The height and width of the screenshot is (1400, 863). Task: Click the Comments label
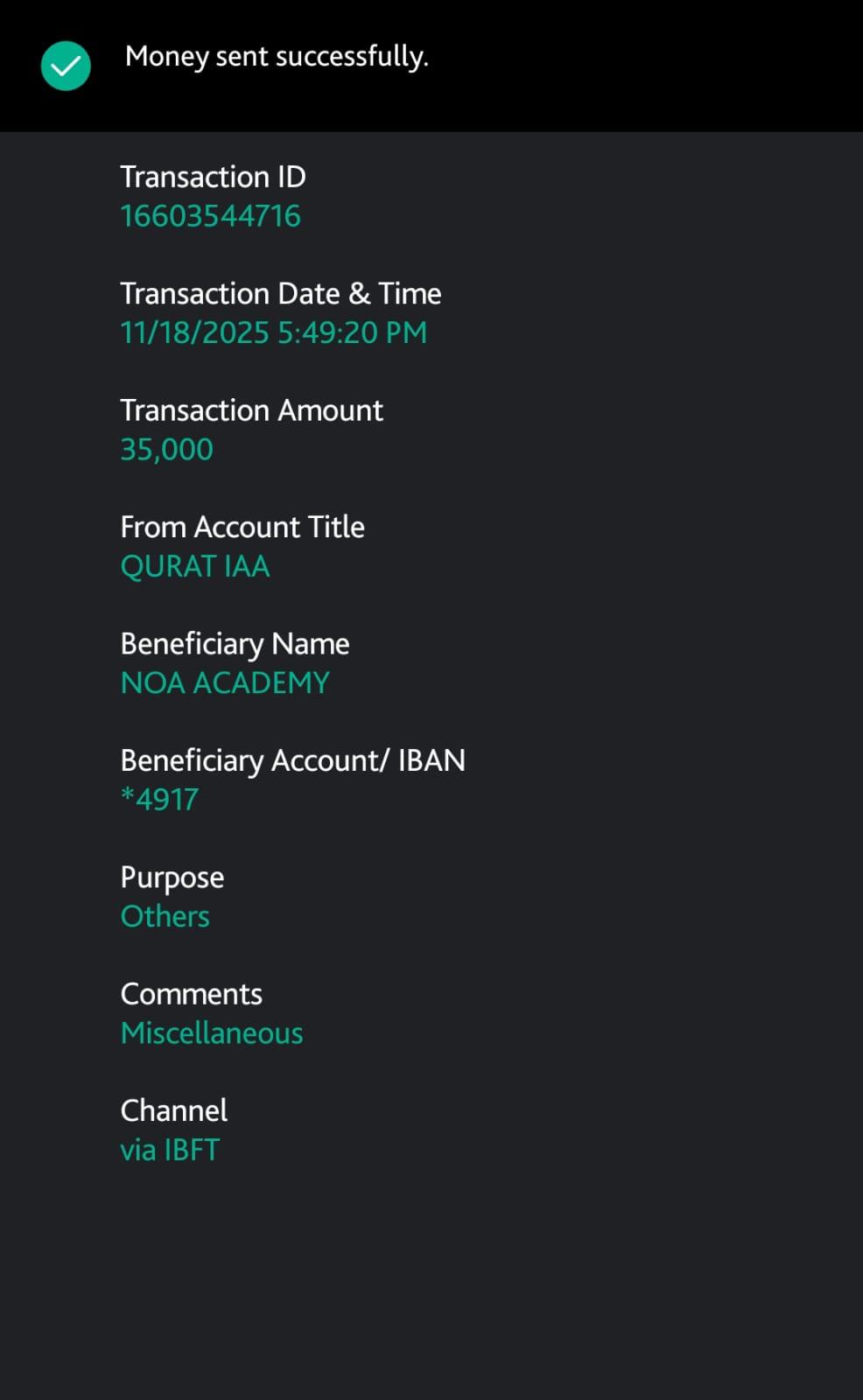[191, 994]
